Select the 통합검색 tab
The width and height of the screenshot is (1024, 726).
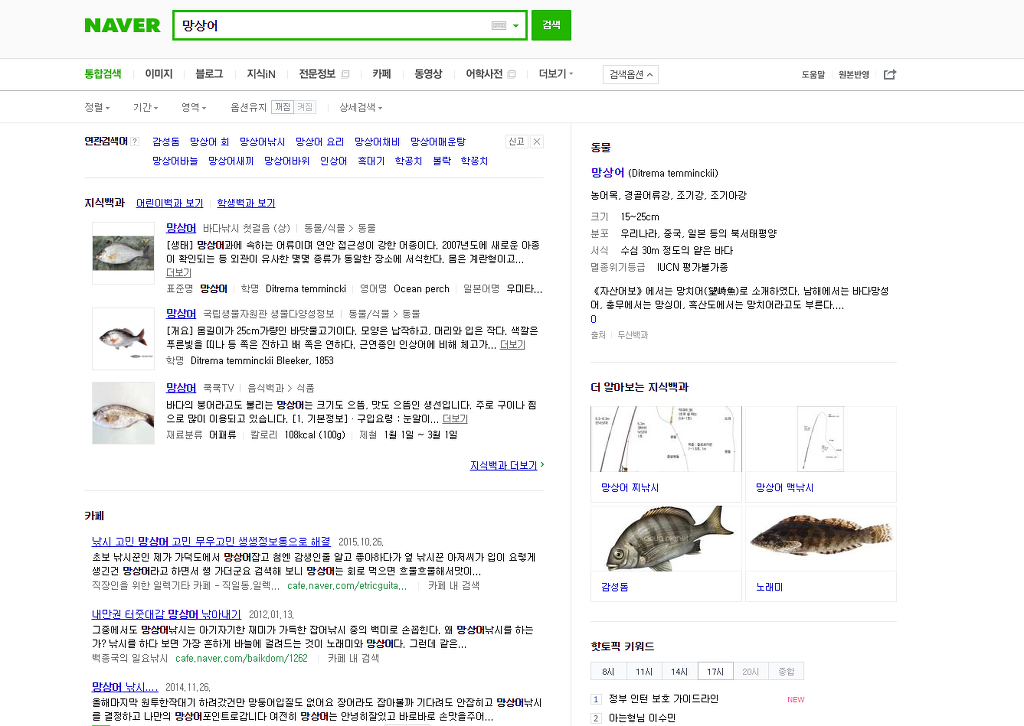103,74
